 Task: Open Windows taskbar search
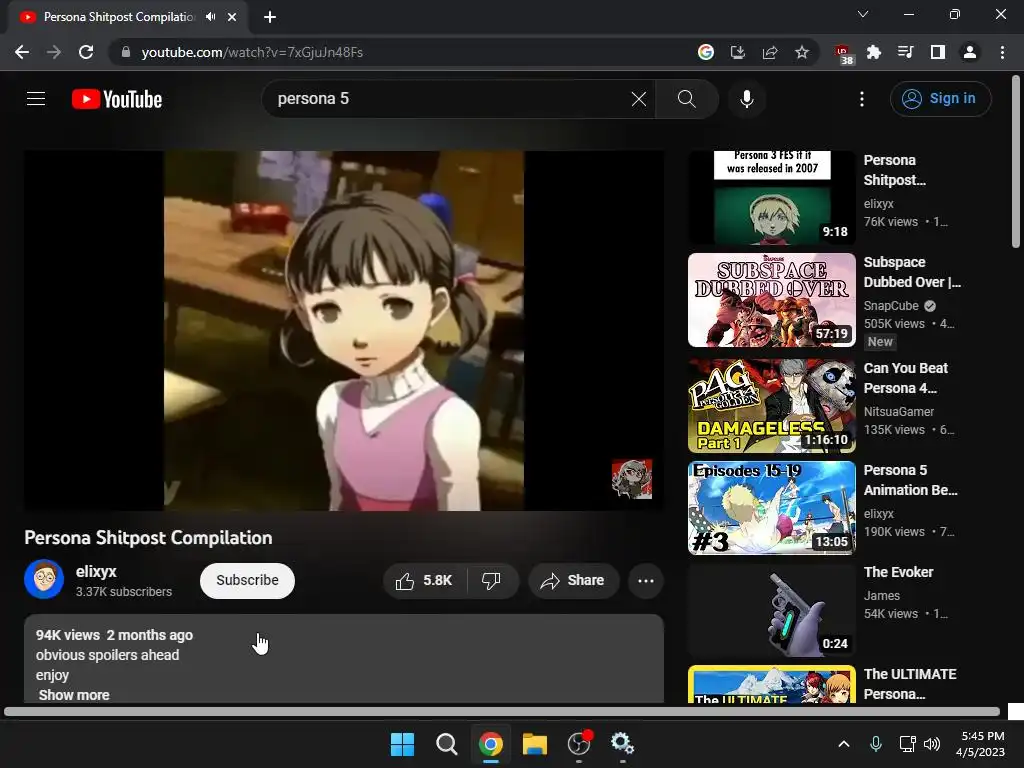tap(447, 744)
